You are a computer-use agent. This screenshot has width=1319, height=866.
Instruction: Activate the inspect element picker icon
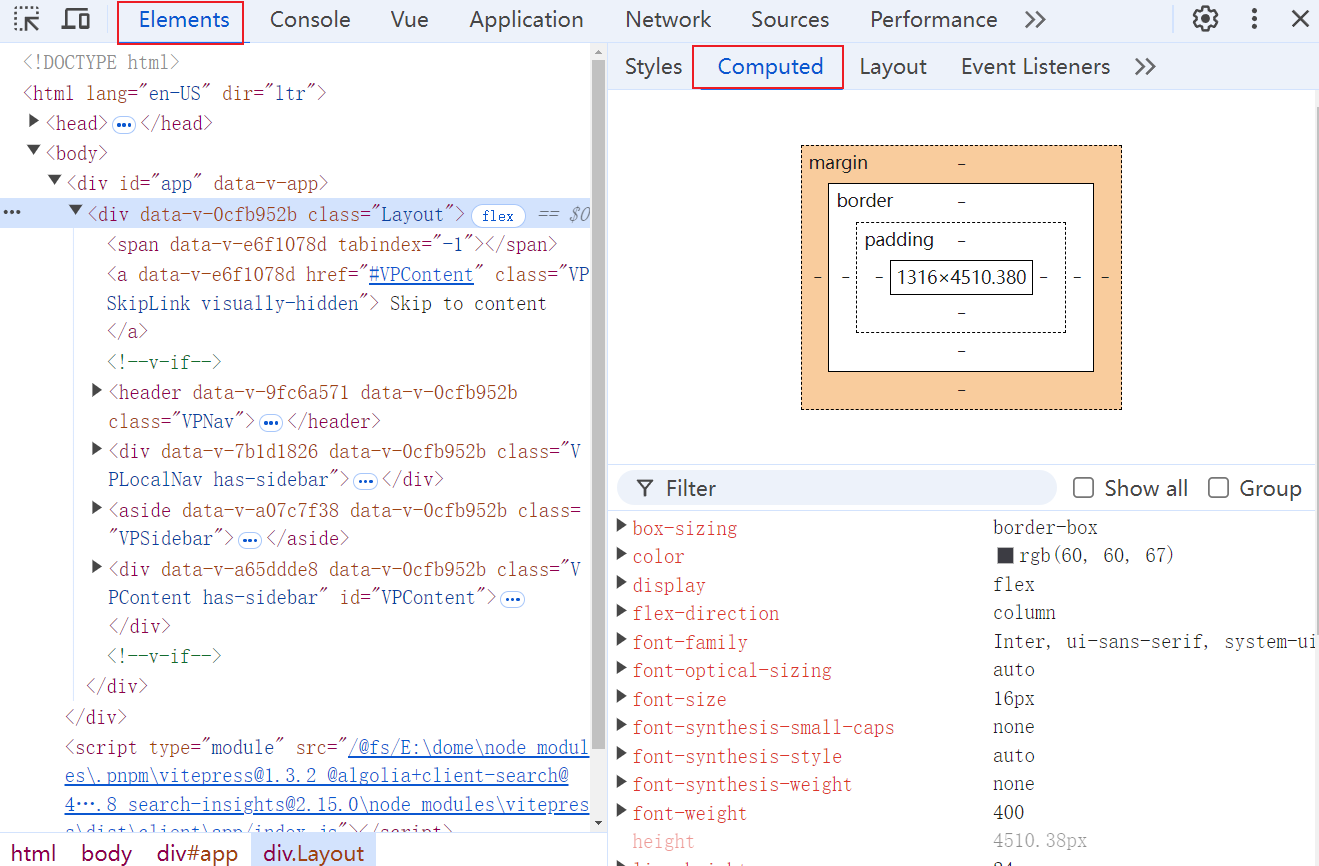[x=26, y=19]
